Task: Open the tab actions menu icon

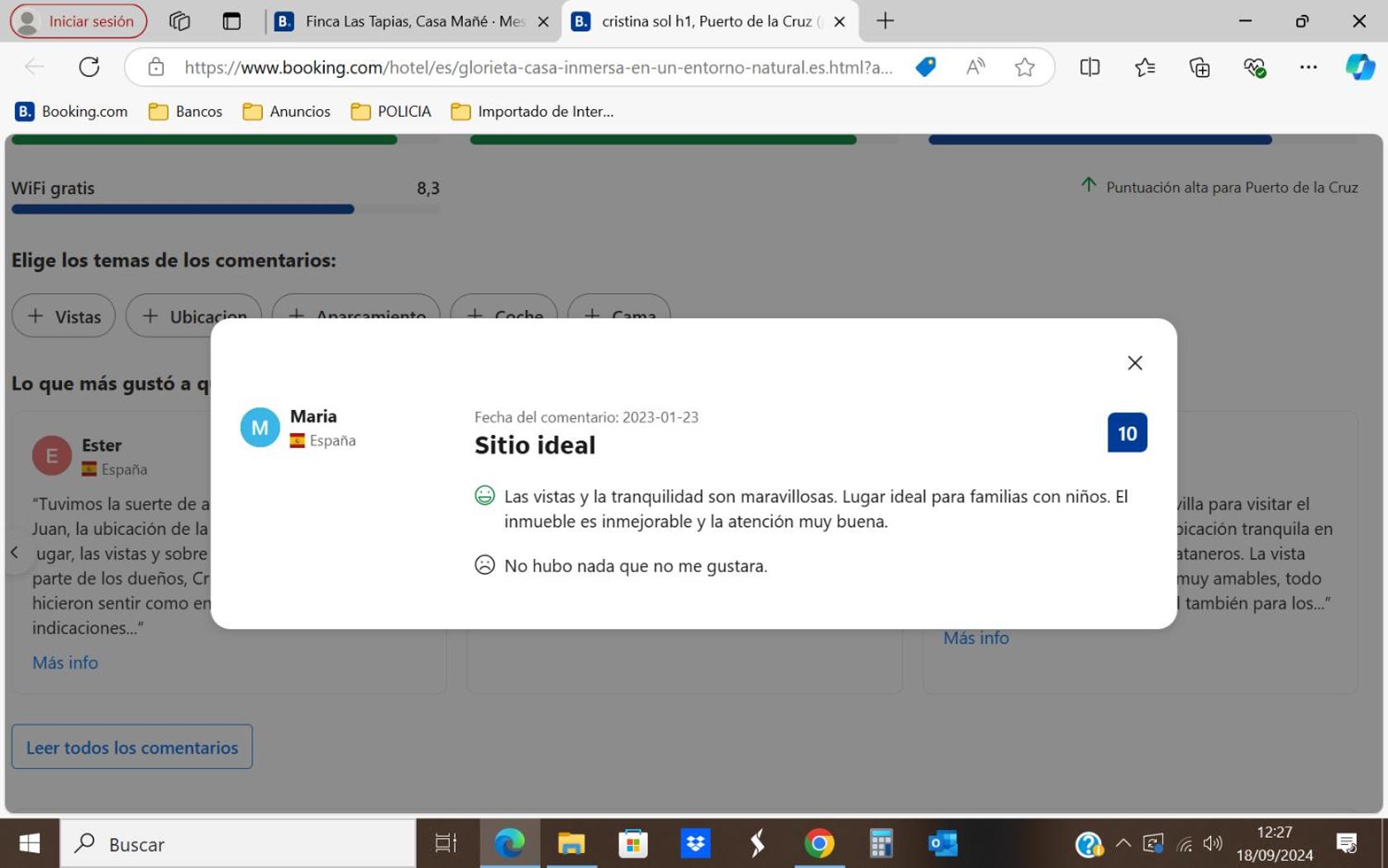Action: pos(231,21)
